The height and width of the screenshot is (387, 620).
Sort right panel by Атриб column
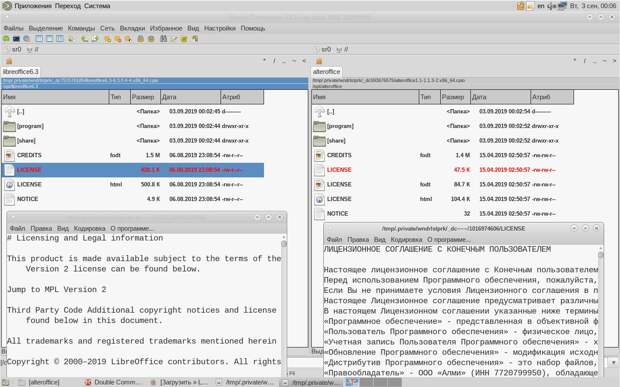click(x=552, y=97)
